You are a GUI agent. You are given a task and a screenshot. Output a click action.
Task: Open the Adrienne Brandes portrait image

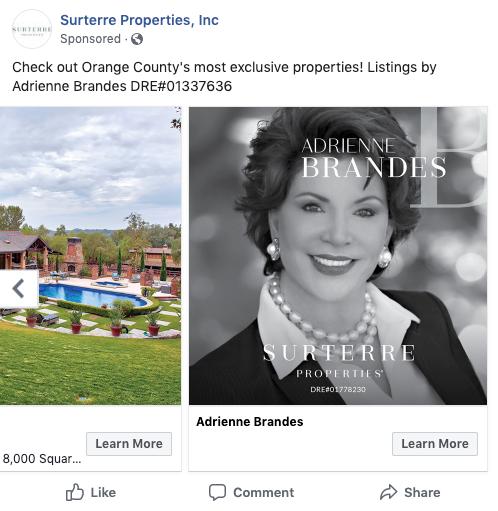(x=338, y=256)
